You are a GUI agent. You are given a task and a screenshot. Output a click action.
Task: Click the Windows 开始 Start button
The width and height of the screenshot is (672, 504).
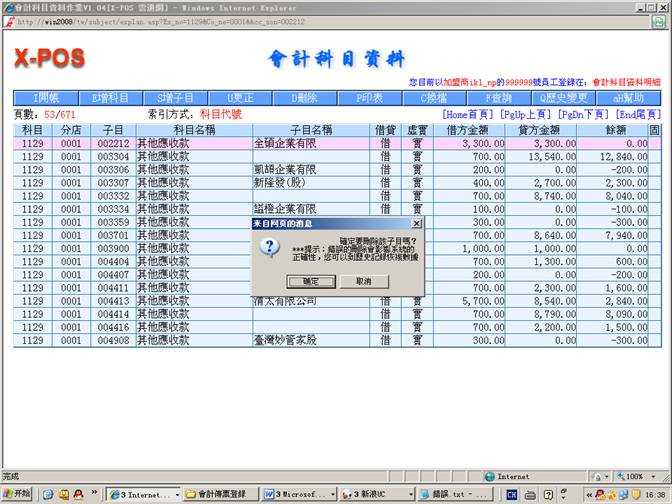click(17, 494)
